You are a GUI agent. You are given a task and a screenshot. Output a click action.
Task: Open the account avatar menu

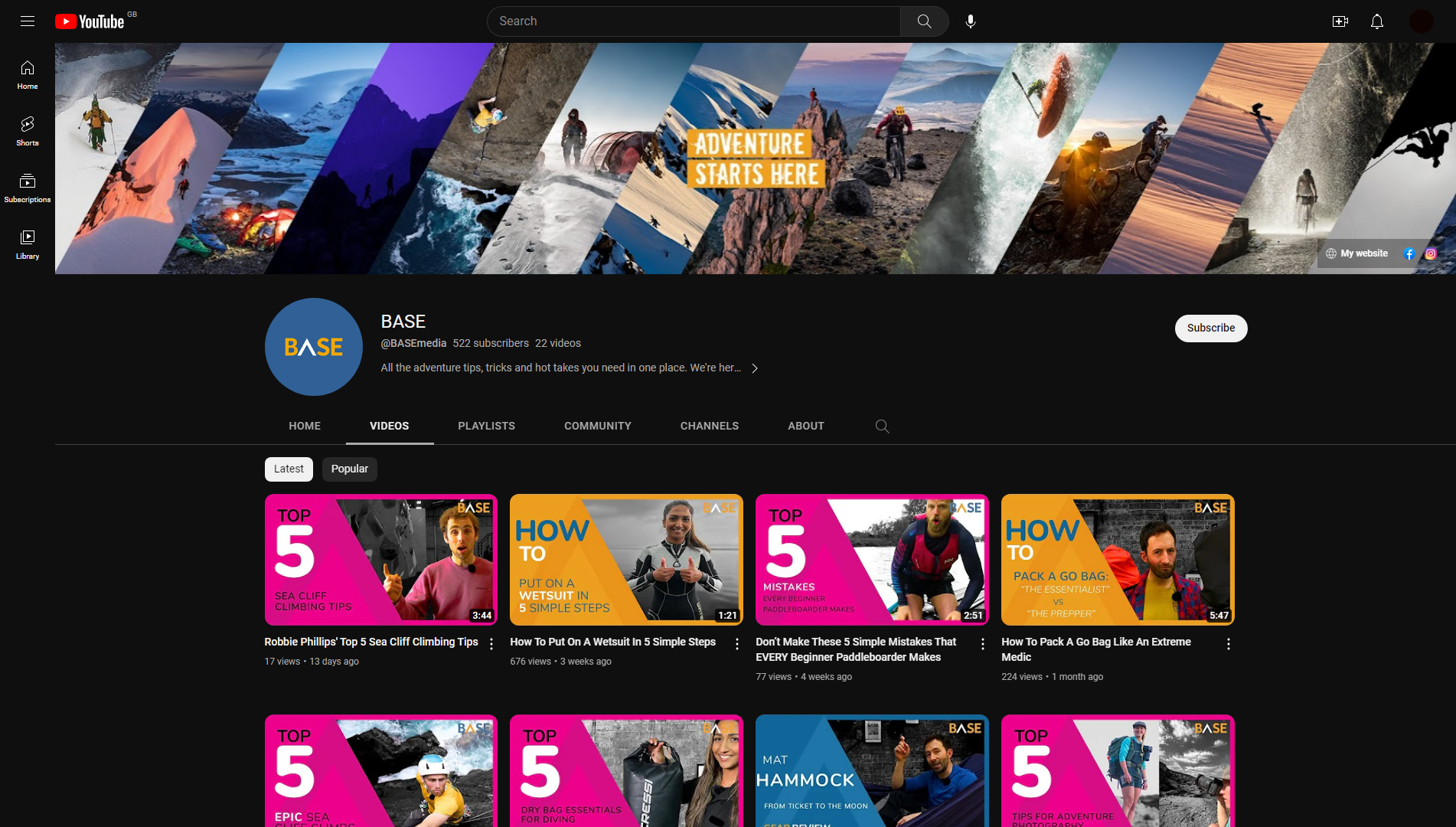coord(1421,21)
